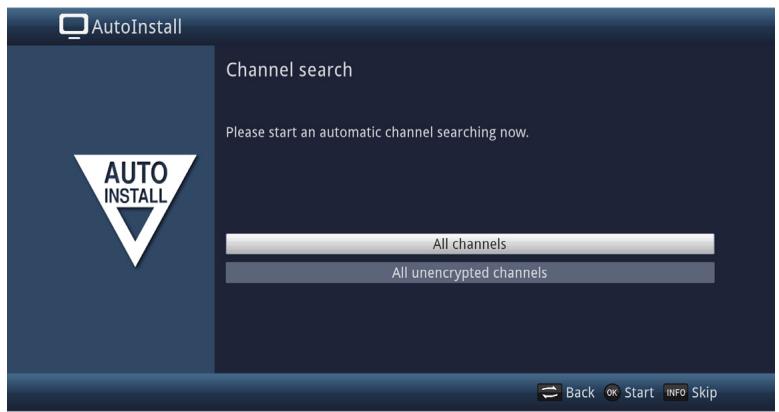
Task: Choose "All unencrypted channels" option
Action: pyautogui.click(x=470, y=273)
